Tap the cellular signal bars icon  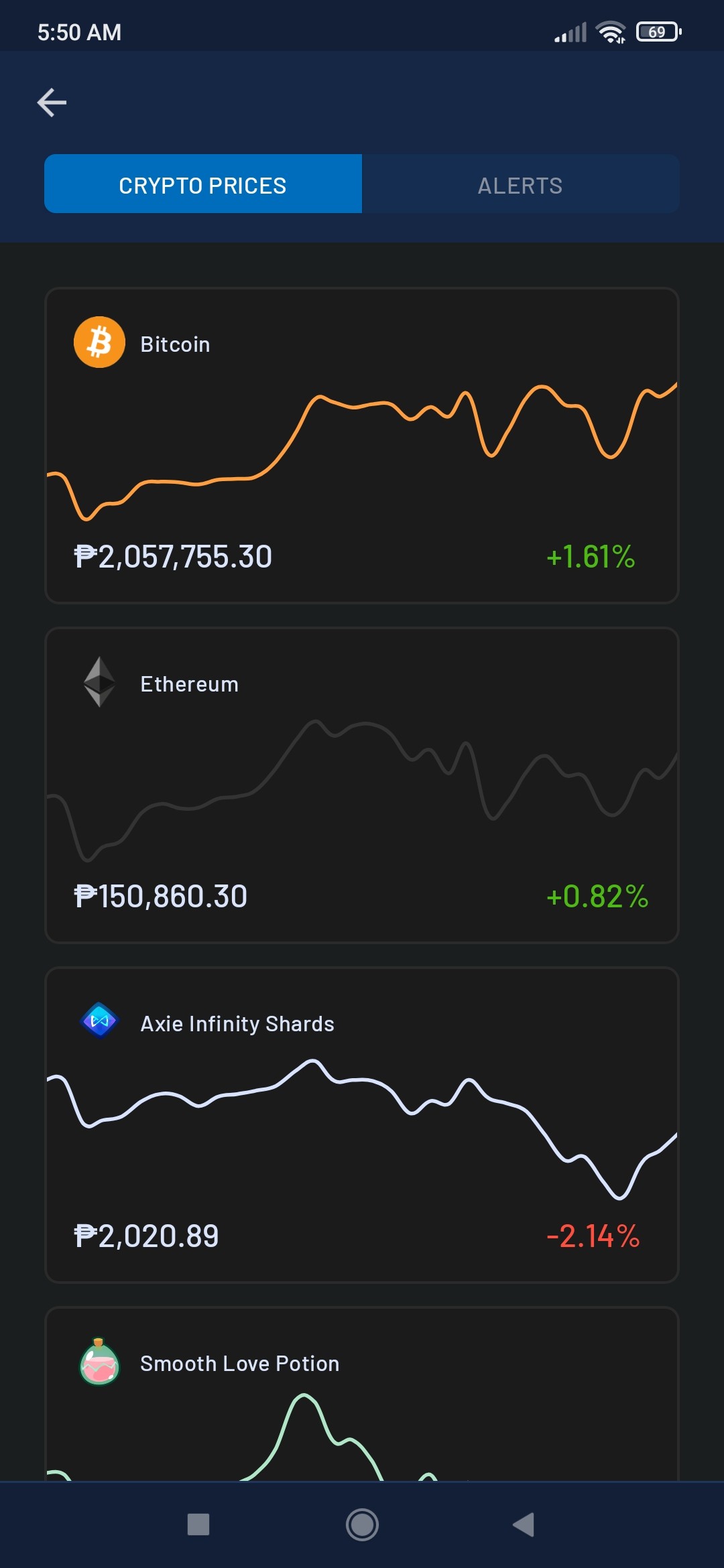click(x=570, y=32)
